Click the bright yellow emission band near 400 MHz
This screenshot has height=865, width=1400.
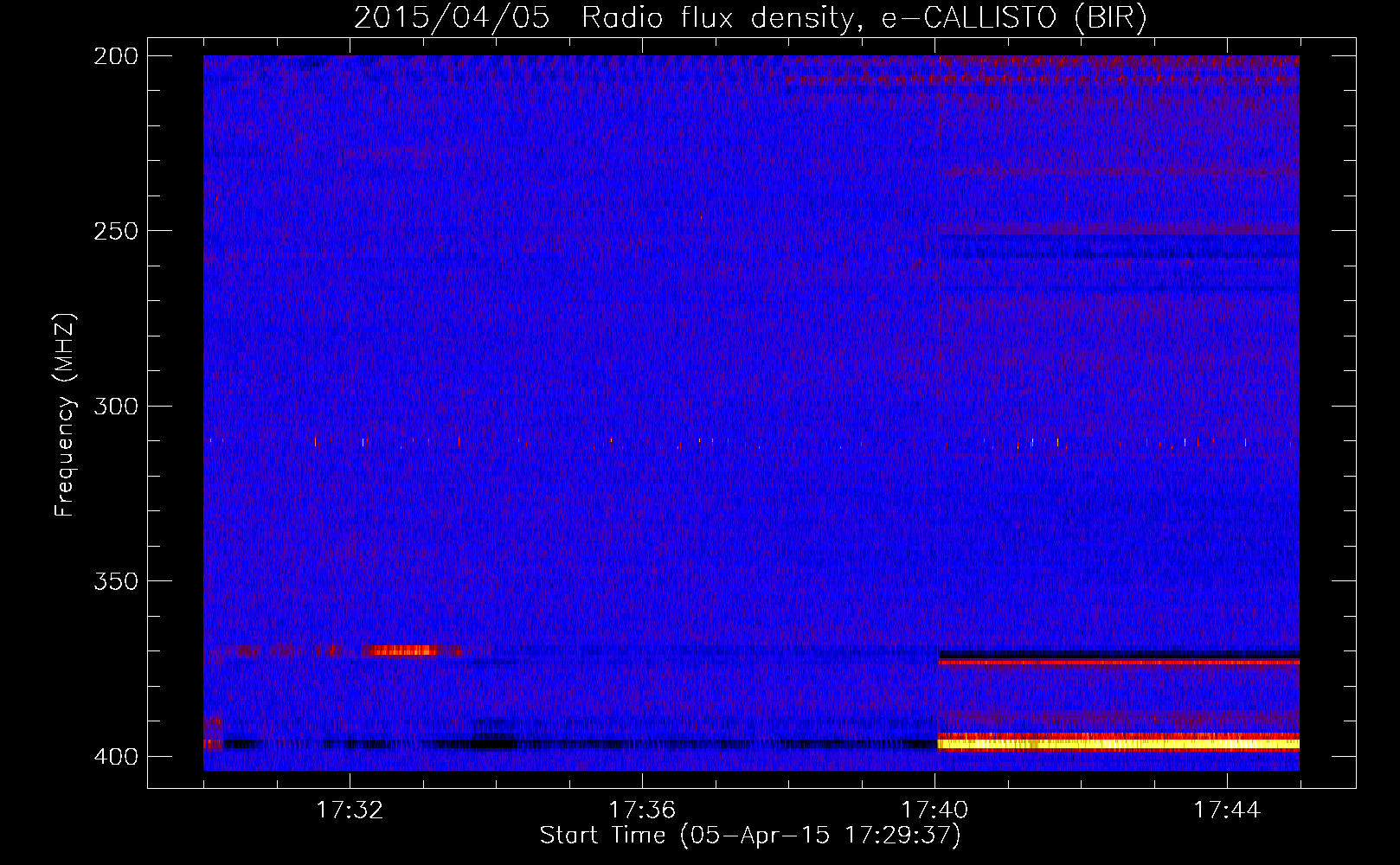(1119, 743)
